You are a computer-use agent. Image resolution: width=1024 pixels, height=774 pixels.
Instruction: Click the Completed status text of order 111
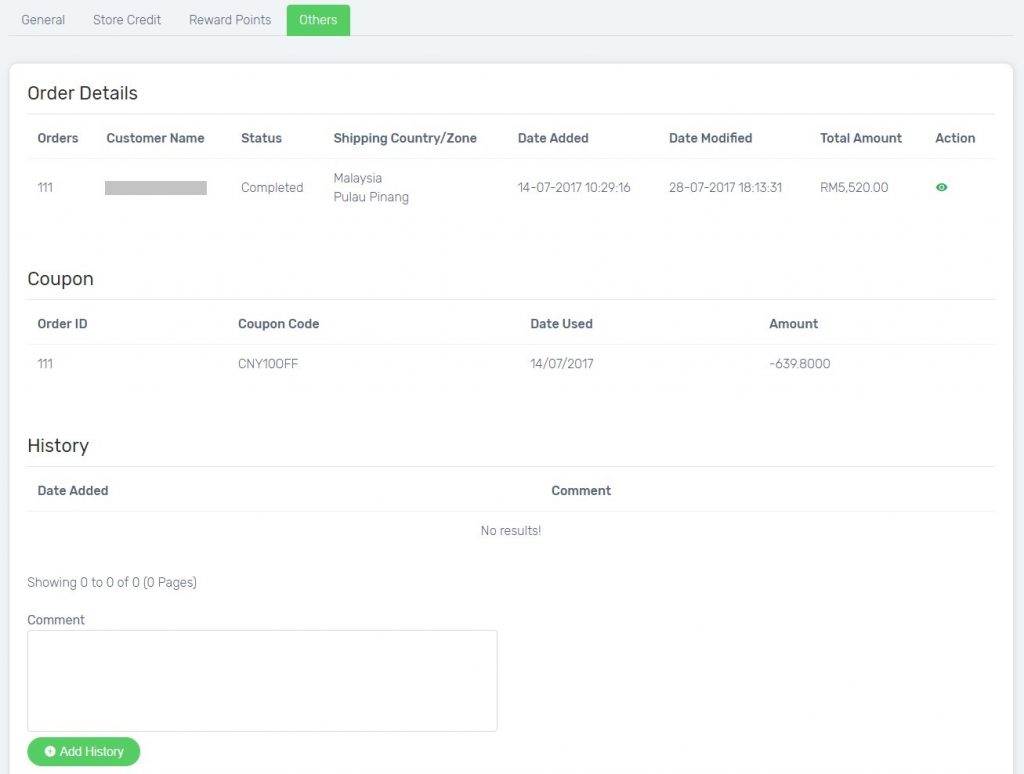point(271,187)
